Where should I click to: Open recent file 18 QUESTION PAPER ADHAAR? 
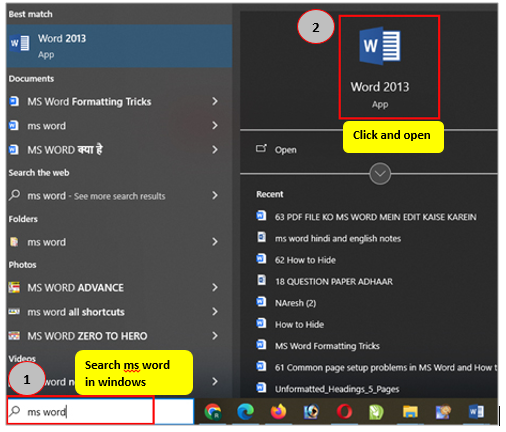334,282
